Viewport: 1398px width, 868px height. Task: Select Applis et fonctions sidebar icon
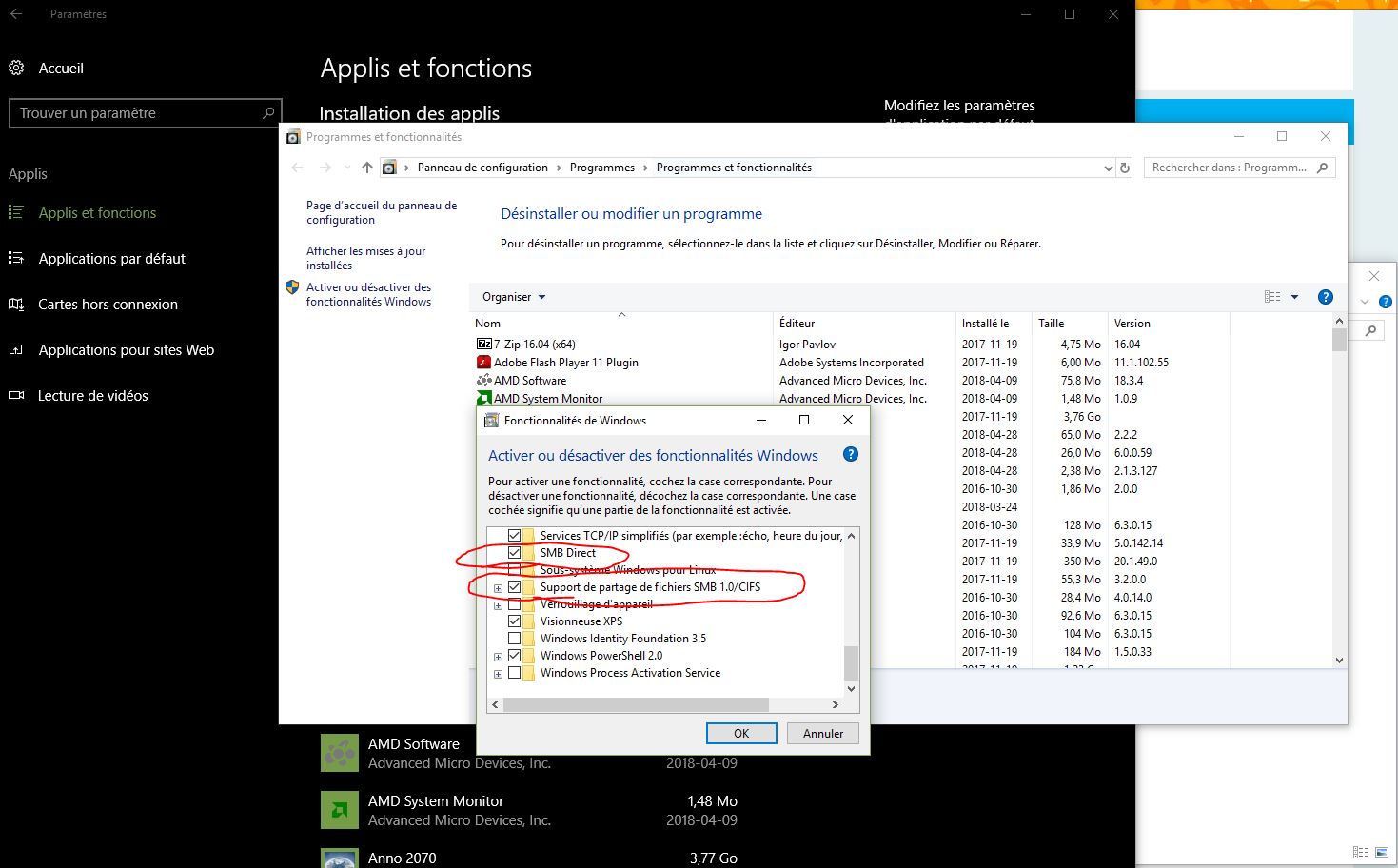16,213
